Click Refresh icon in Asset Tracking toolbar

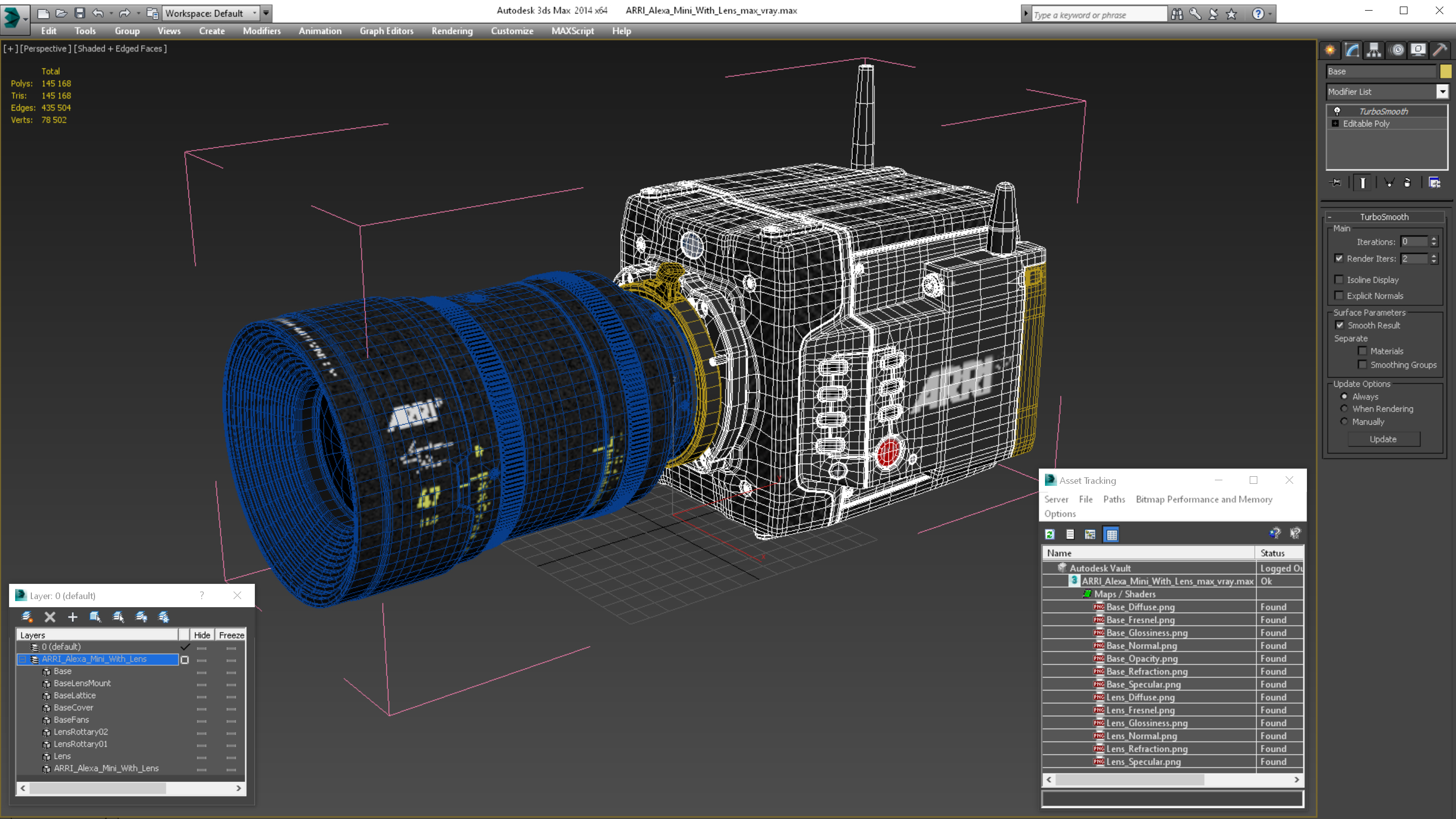coord(1050,534)
